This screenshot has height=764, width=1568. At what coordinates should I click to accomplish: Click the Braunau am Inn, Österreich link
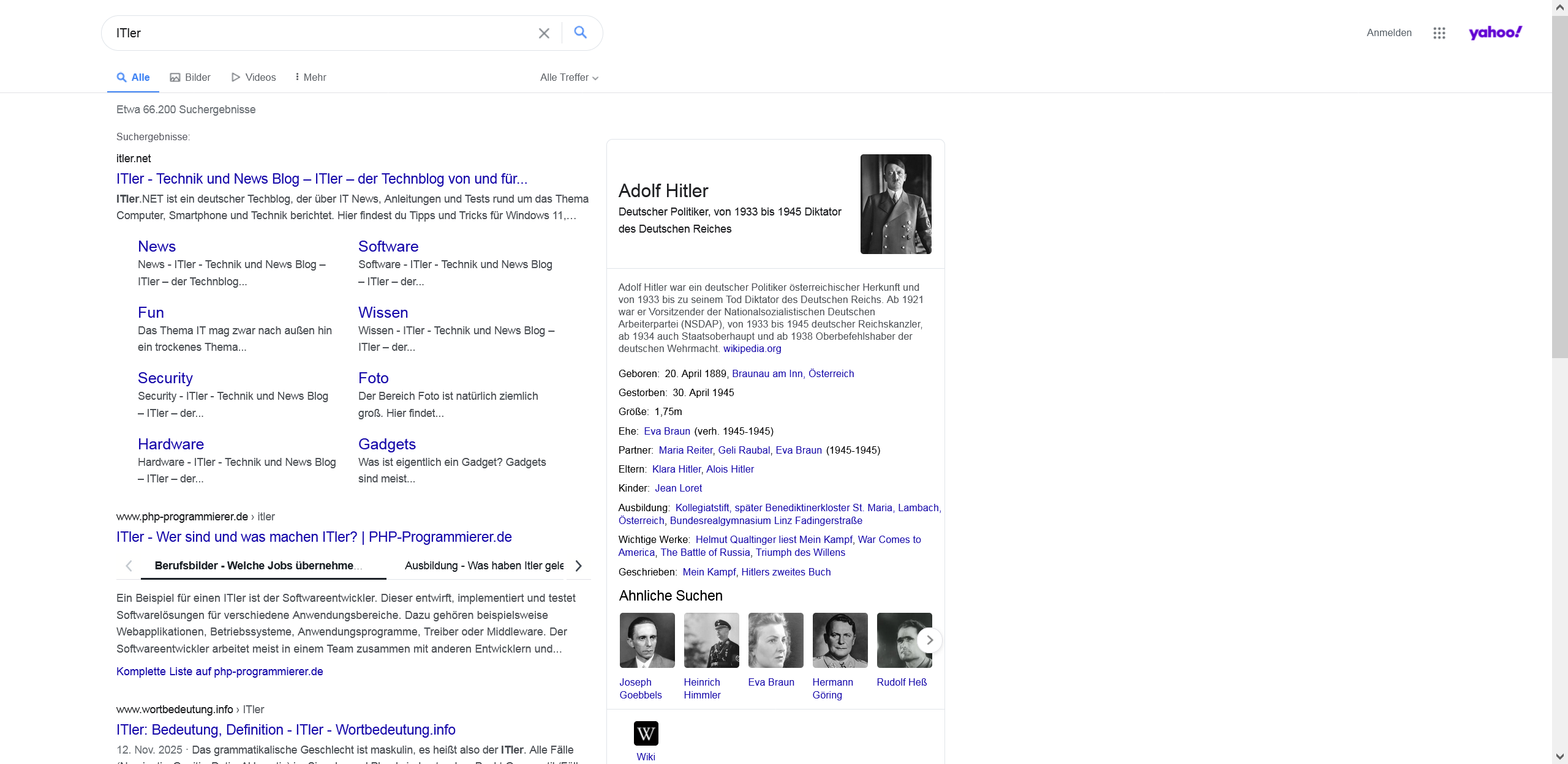(793, 373)
